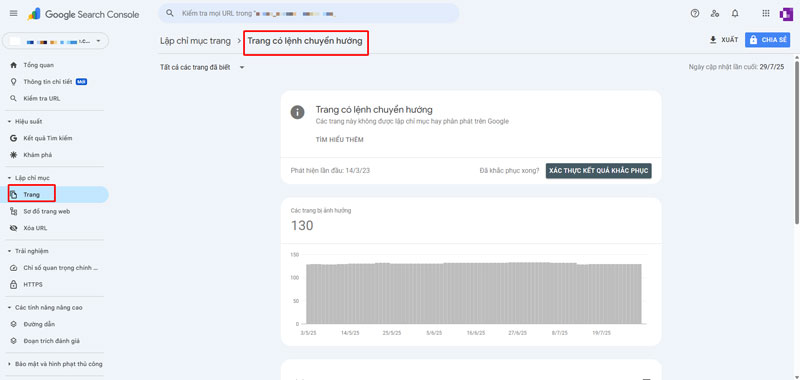Click the info icon in the redirect card
This screenshot has width=800, height=380.
coord(297,112)
